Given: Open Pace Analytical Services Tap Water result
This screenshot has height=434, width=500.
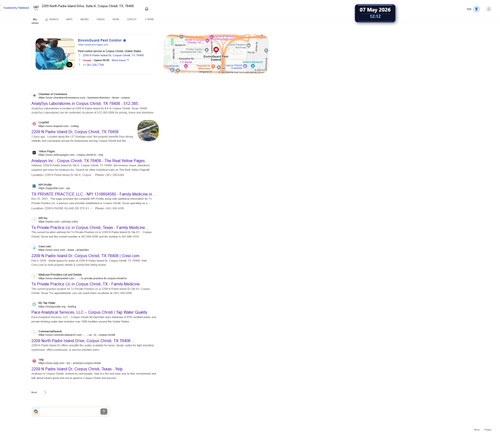Looking at the screenshot, I should click(89, 312).
